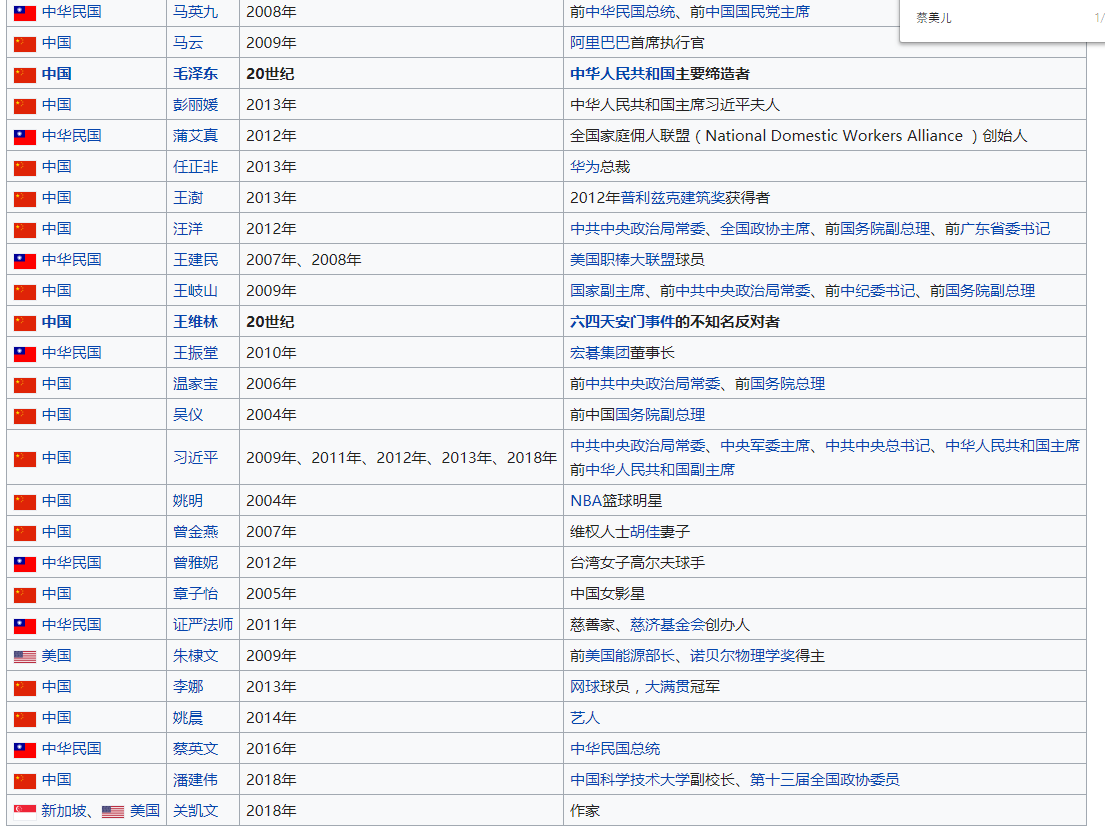1105x840 pixels.
Task: Click the China flag in 习近平 row
Action: (24, 458)
